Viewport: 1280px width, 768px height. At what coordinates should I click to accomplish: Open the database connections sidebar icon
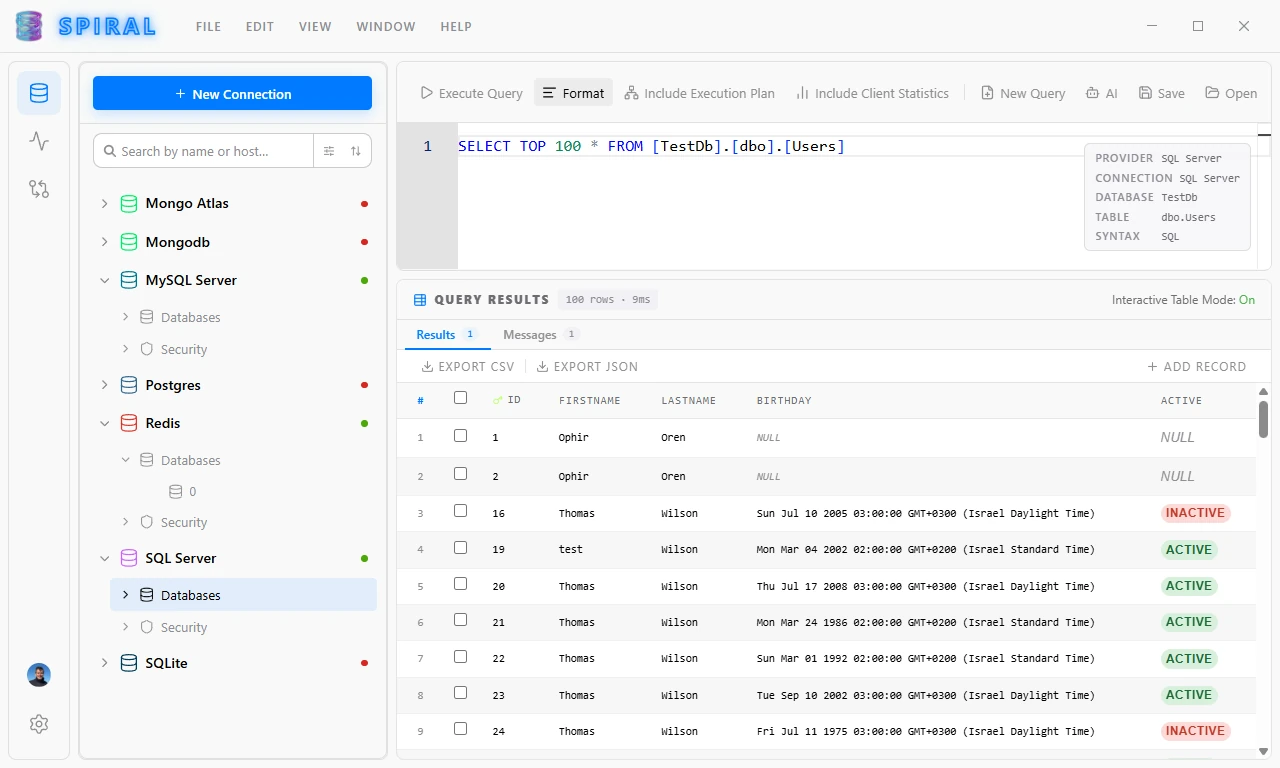pyautogui.click(x=39, y=93)
